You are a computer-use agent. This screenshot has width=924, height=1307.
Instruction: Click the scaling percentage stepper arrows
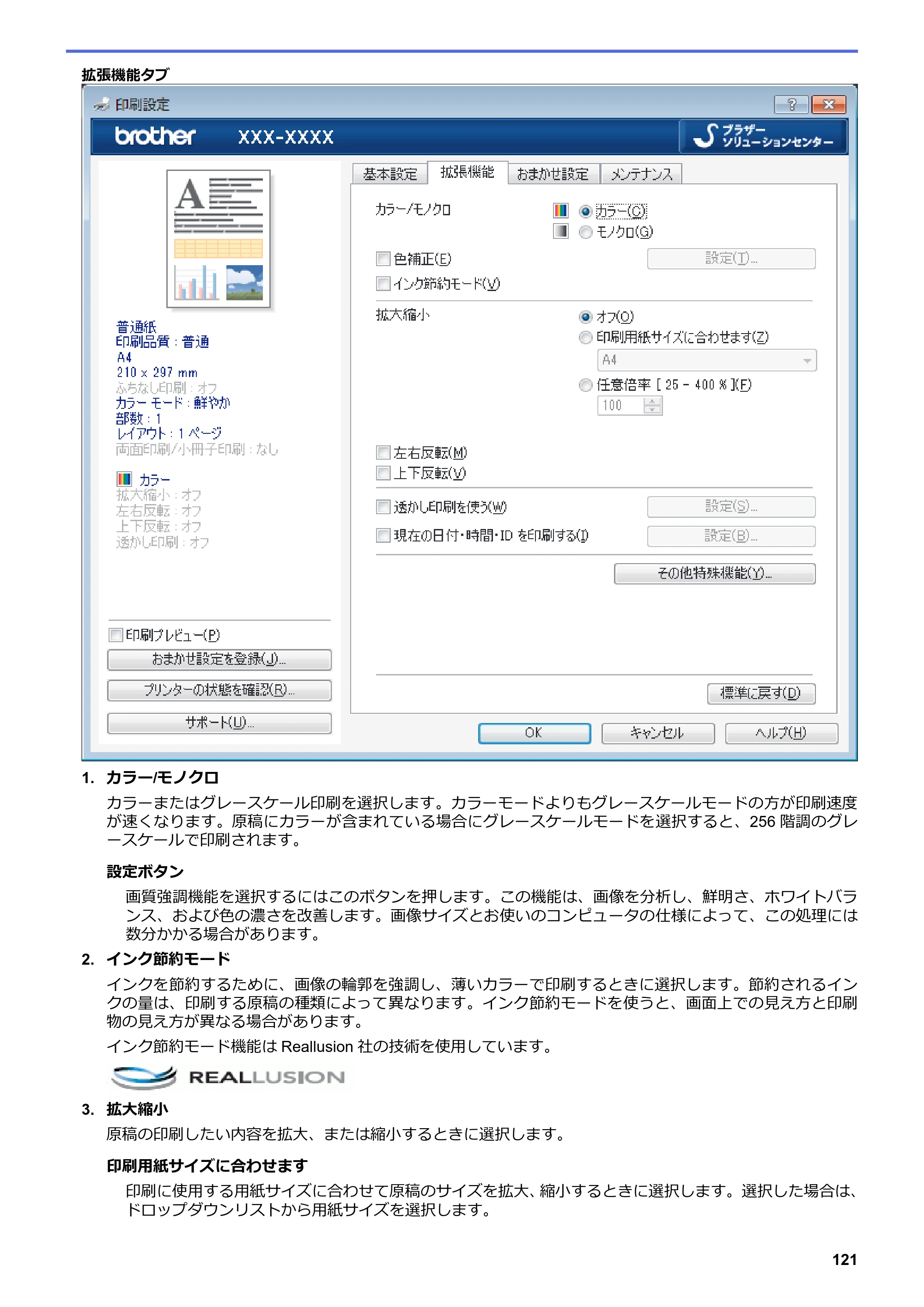(x=652, y=405)
